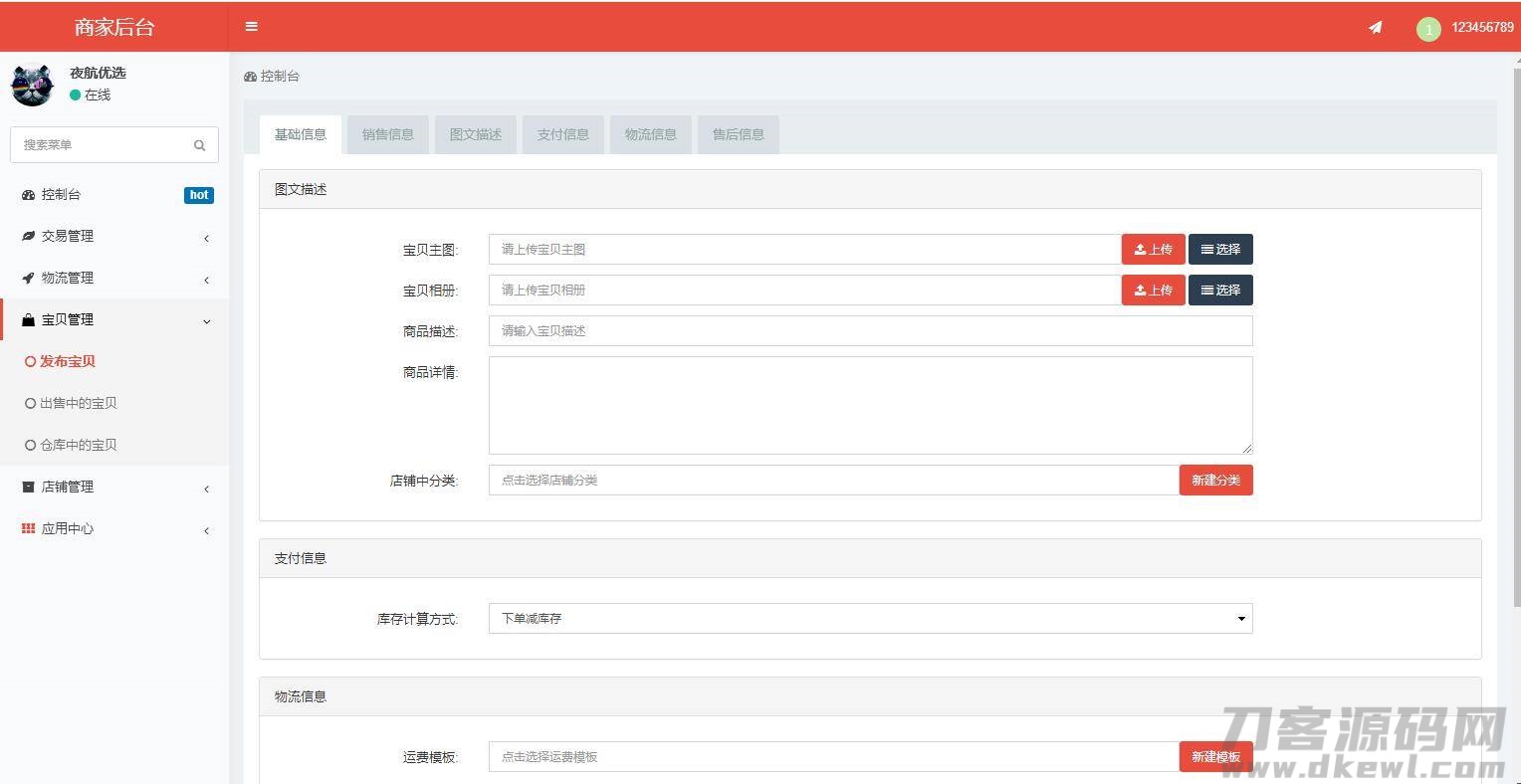Click 上传 button for 宝贝主图

point(1153,250)
